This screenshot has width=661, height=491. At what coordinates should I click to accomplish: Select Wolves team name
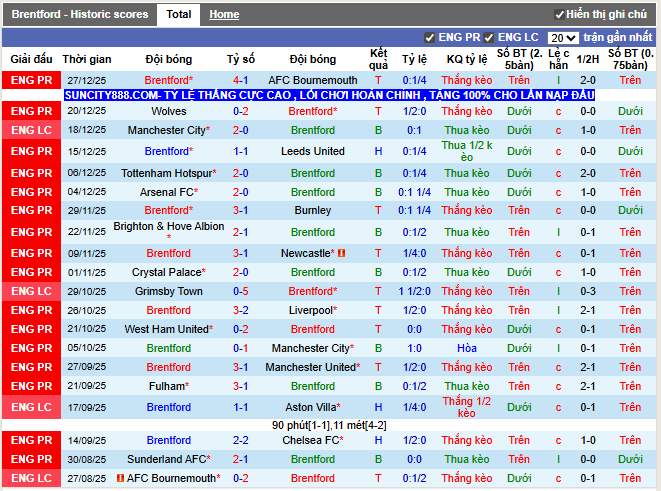pos(169,111)
